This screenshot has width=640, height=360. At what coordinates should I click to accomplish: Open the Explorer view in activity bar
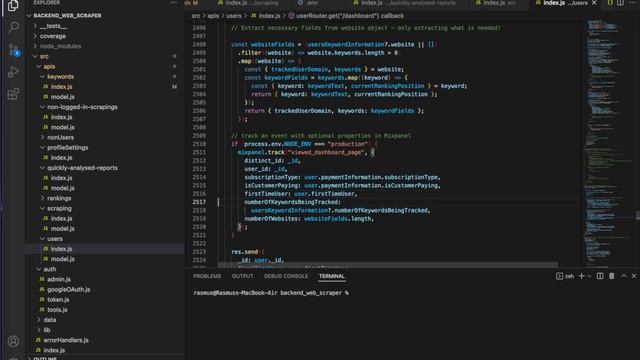pos(13,6)
